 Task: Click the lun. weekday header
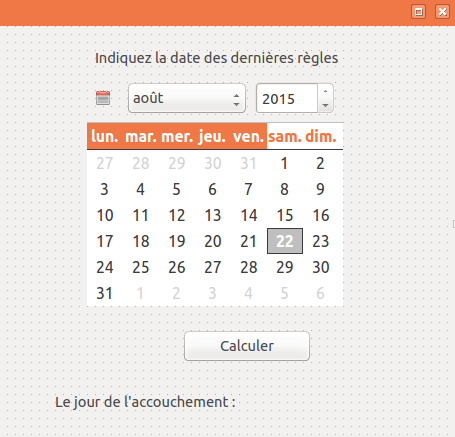point(105,136)
